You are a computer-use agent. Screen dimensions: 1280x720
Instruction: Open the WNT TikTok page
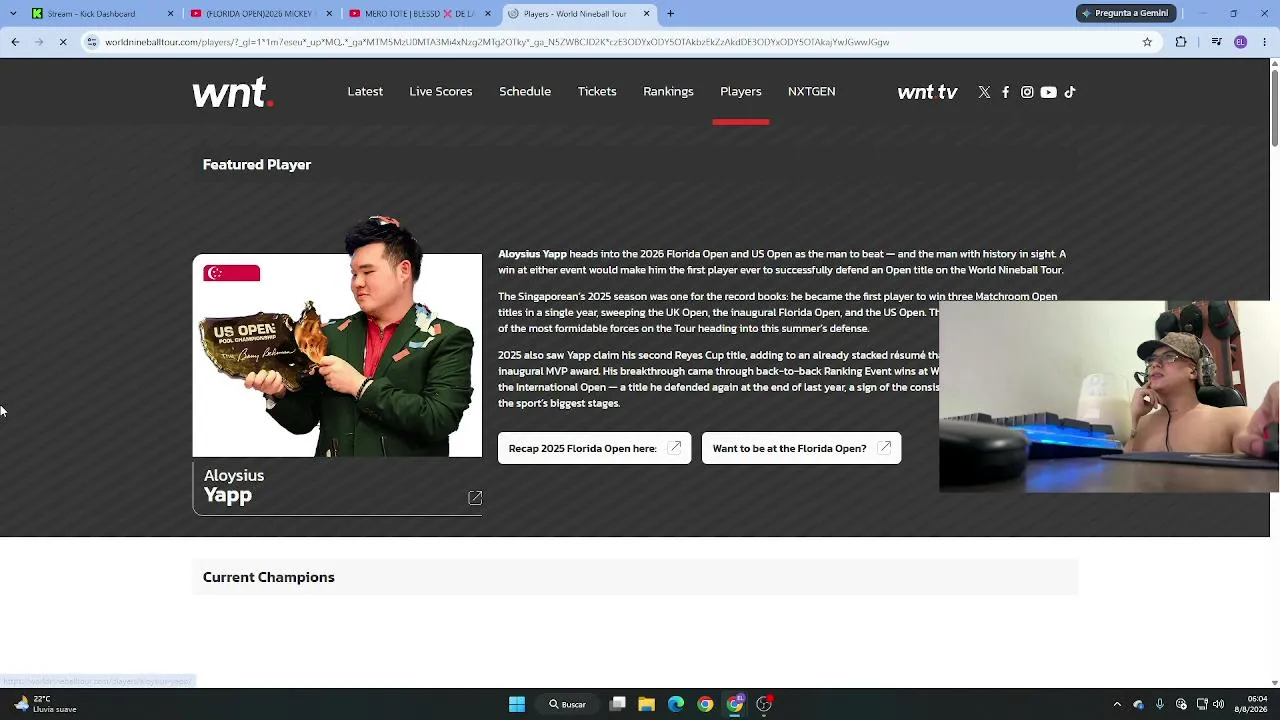(x=1070, y=92)
